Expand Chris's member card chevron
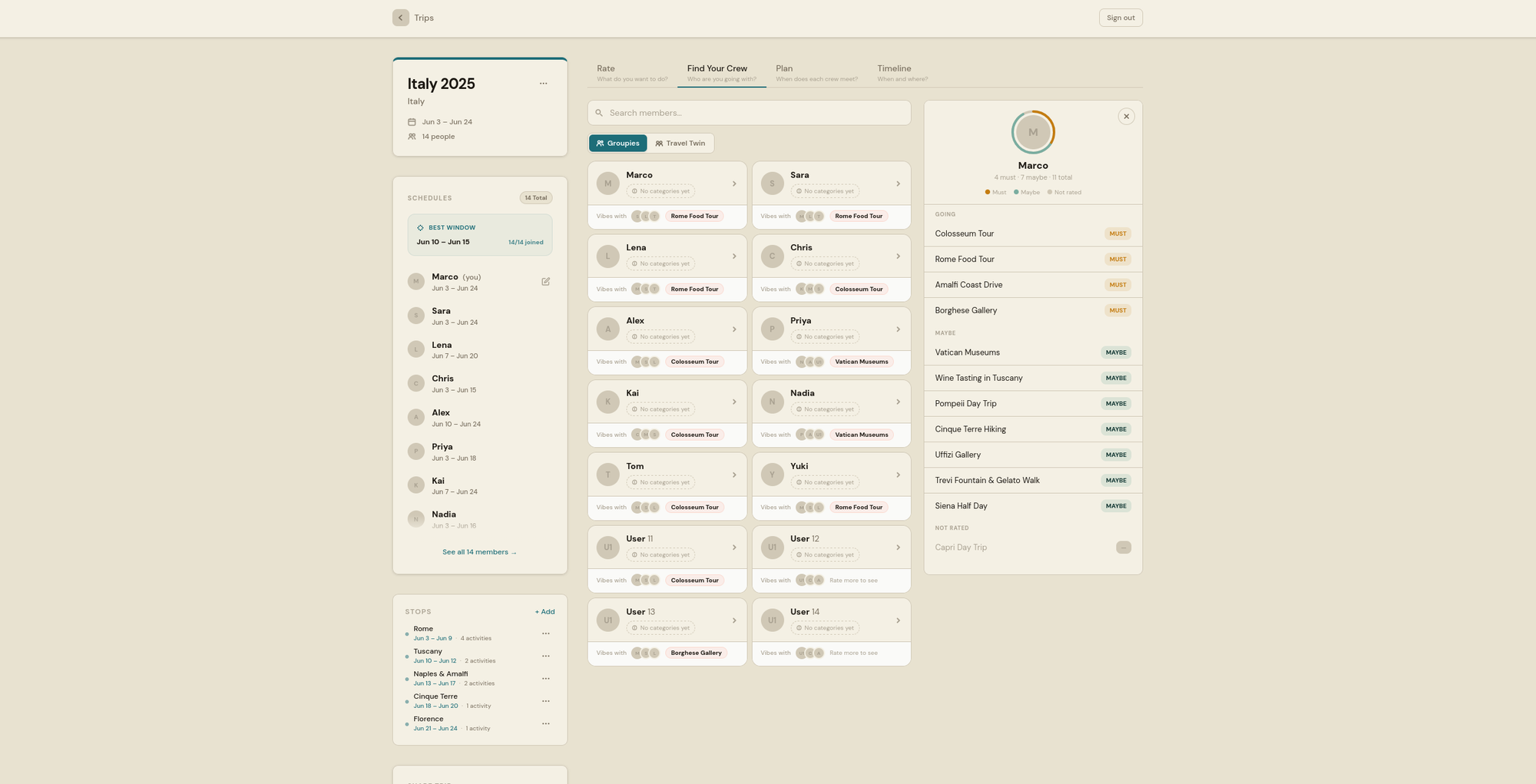Screen dimensions: 1536x784 tap(898, 256)
